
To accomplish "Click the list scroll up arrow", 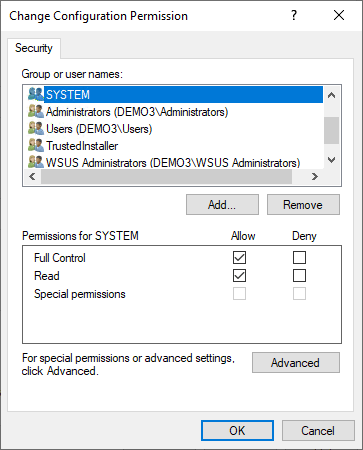I will point(331,95).
